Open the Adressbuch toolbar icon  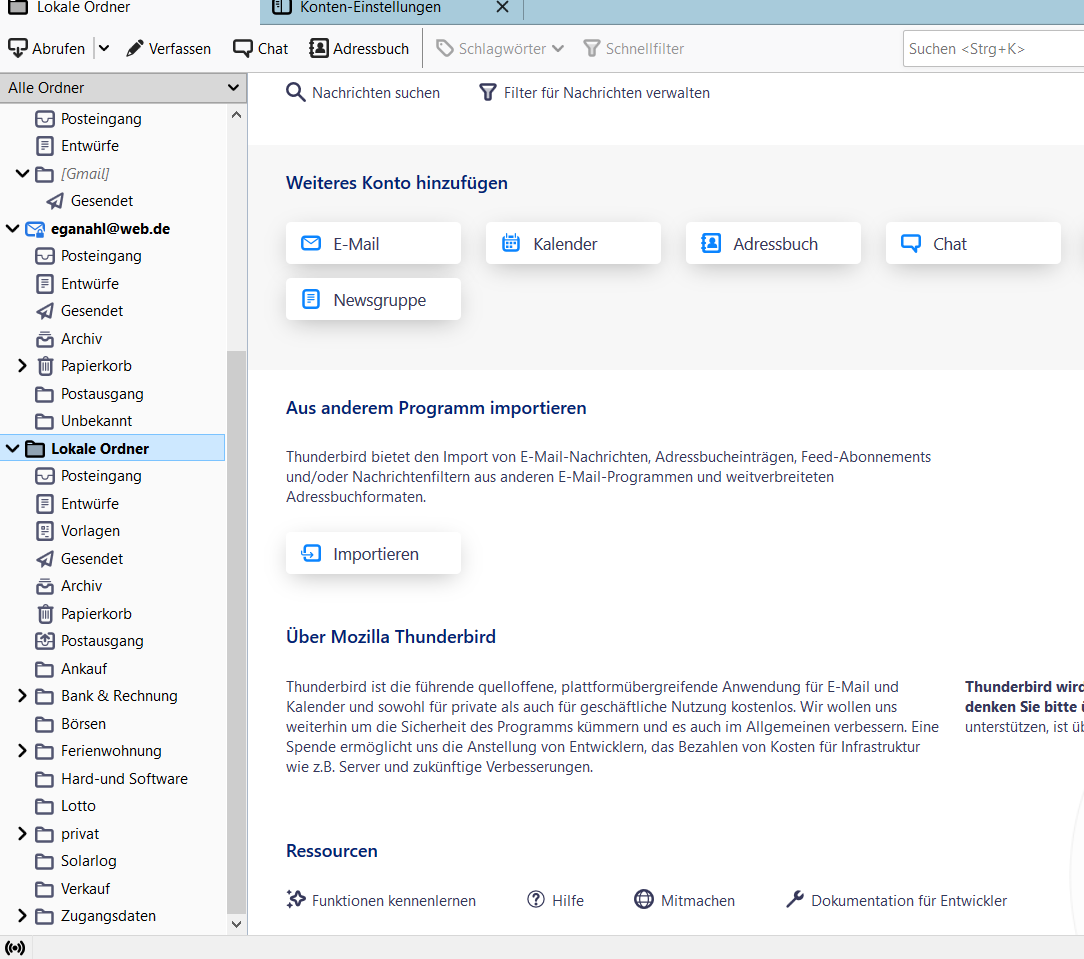coord(319,48)
